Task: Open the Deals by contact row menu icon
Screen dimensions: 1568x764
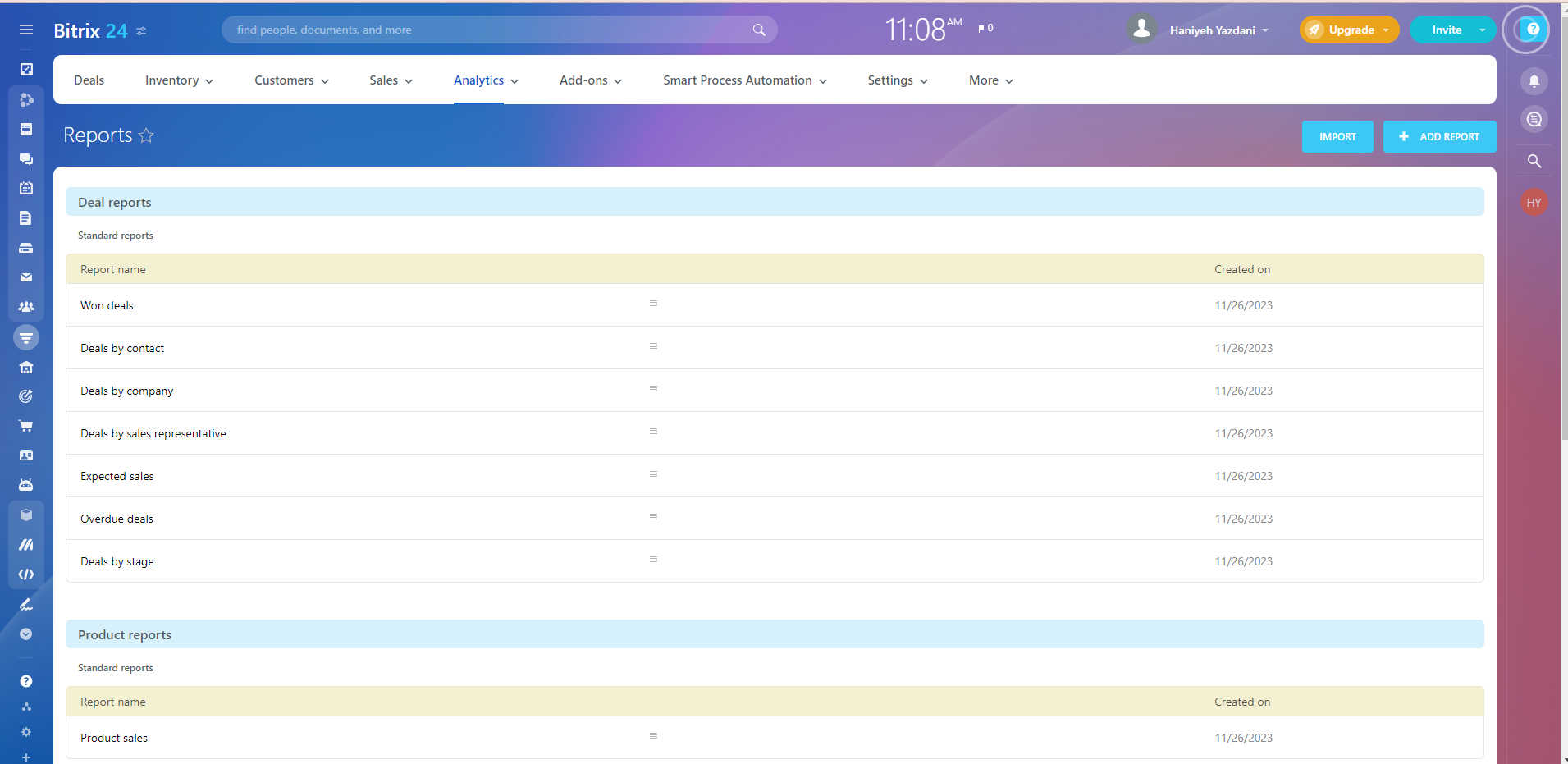Action: click(654, 346)
